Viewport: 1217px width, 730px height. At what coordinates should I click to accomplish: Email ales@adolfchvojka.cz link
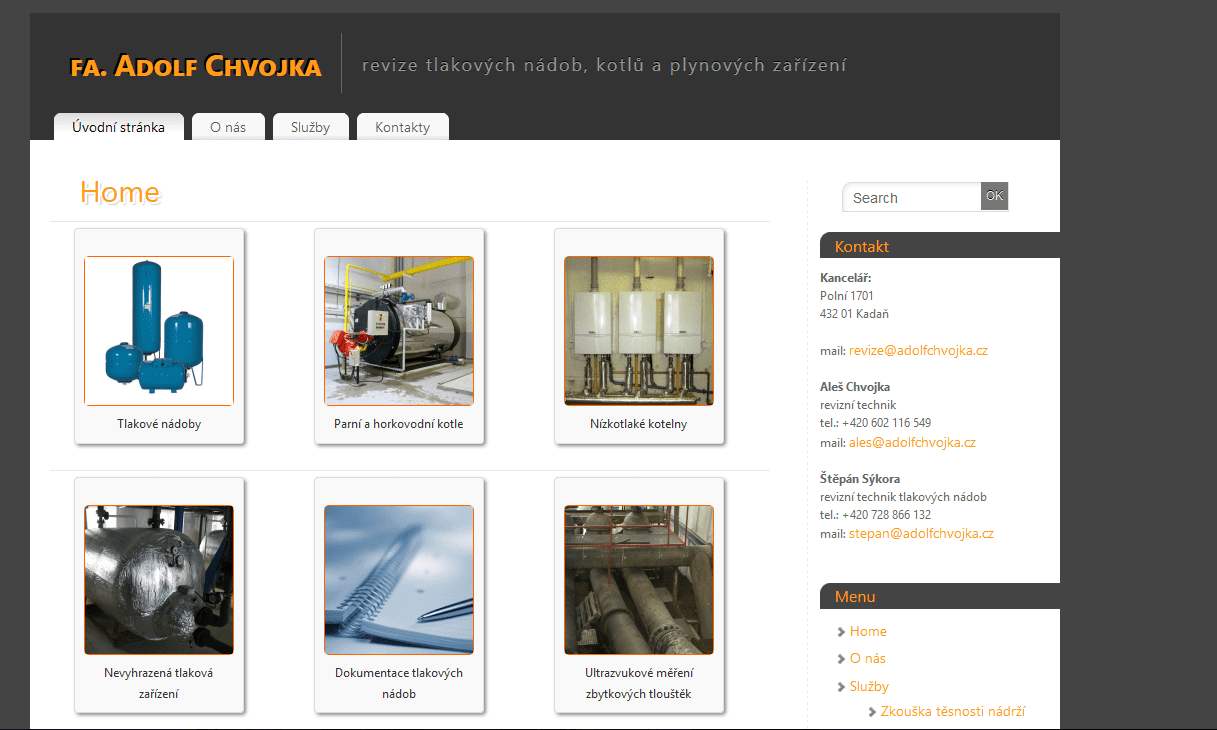(912, 442)
